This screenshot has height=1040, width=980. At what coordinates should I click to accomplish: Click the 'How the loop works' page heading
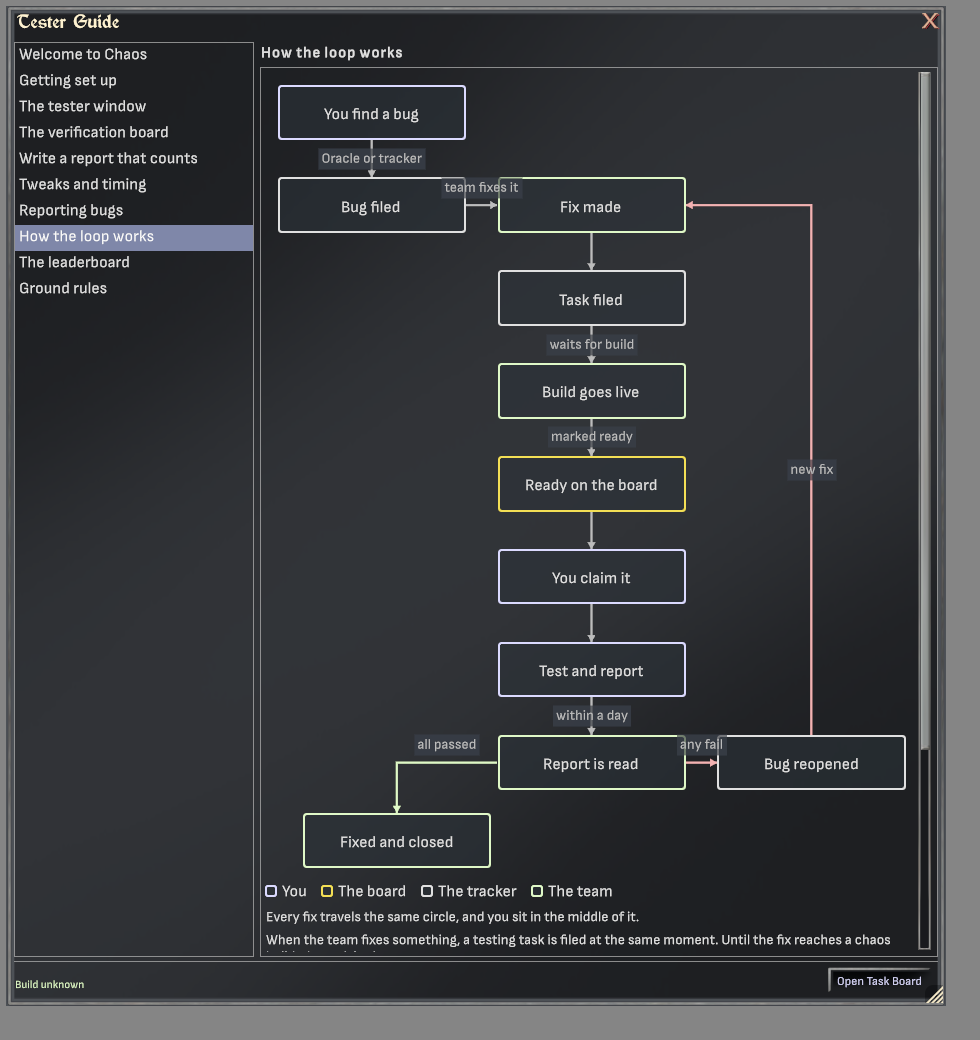point(332,52)
